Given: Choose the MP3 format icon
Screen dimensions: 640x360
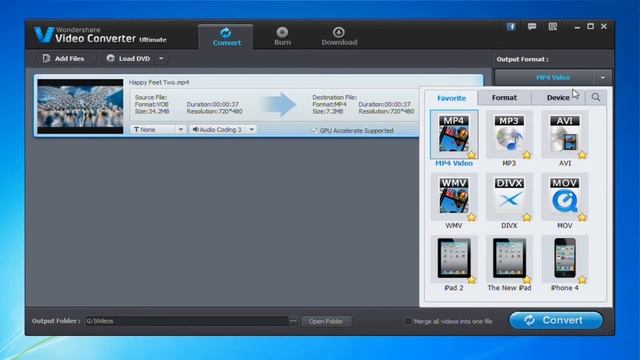Looking at the screenshot, I should coord(509,134).
